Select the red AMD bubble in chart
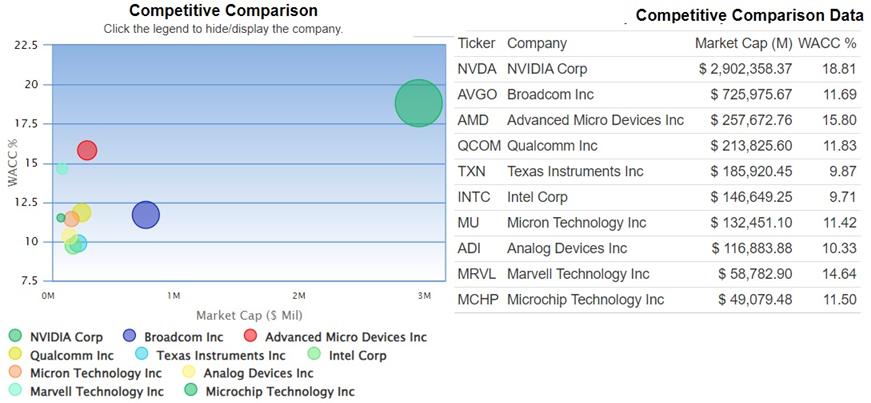This screenshot has height=403, width=871. pyautogui.click(x=87, y=150)
